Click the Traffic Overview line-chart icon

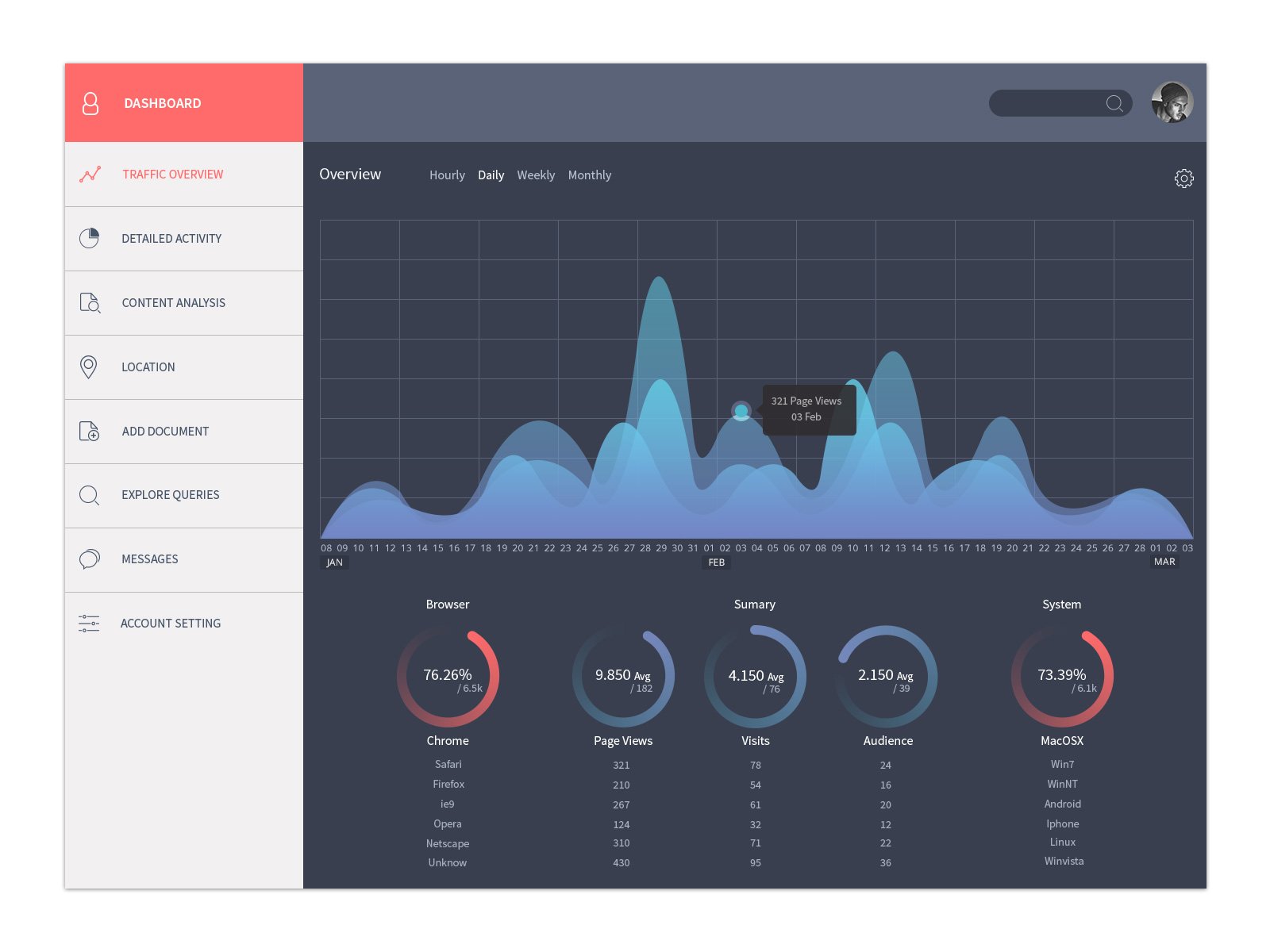pyautogui.click(x=90, y=175)
